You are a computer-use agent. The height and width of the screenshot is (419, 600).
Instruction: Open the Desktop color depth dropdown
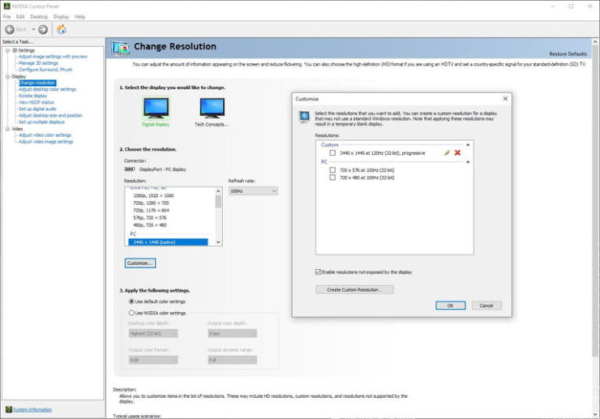[153, 334]
